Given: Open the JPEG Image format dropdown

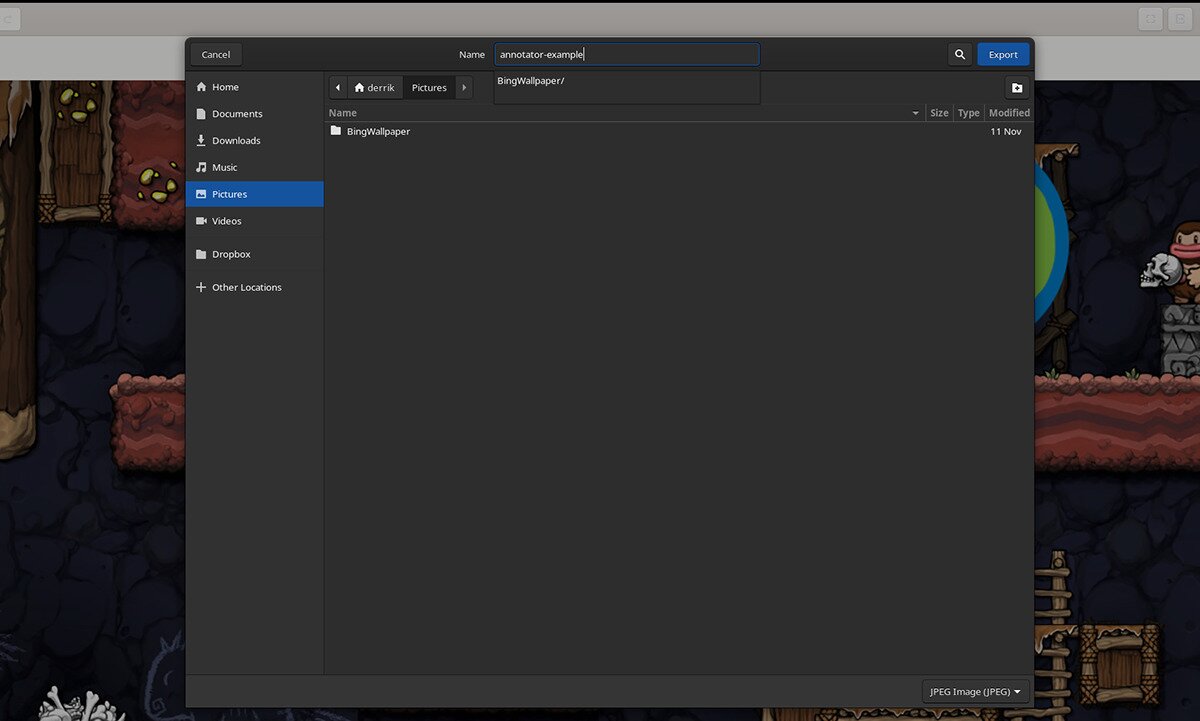Looking at the screenshot, I should coord(975,691).
